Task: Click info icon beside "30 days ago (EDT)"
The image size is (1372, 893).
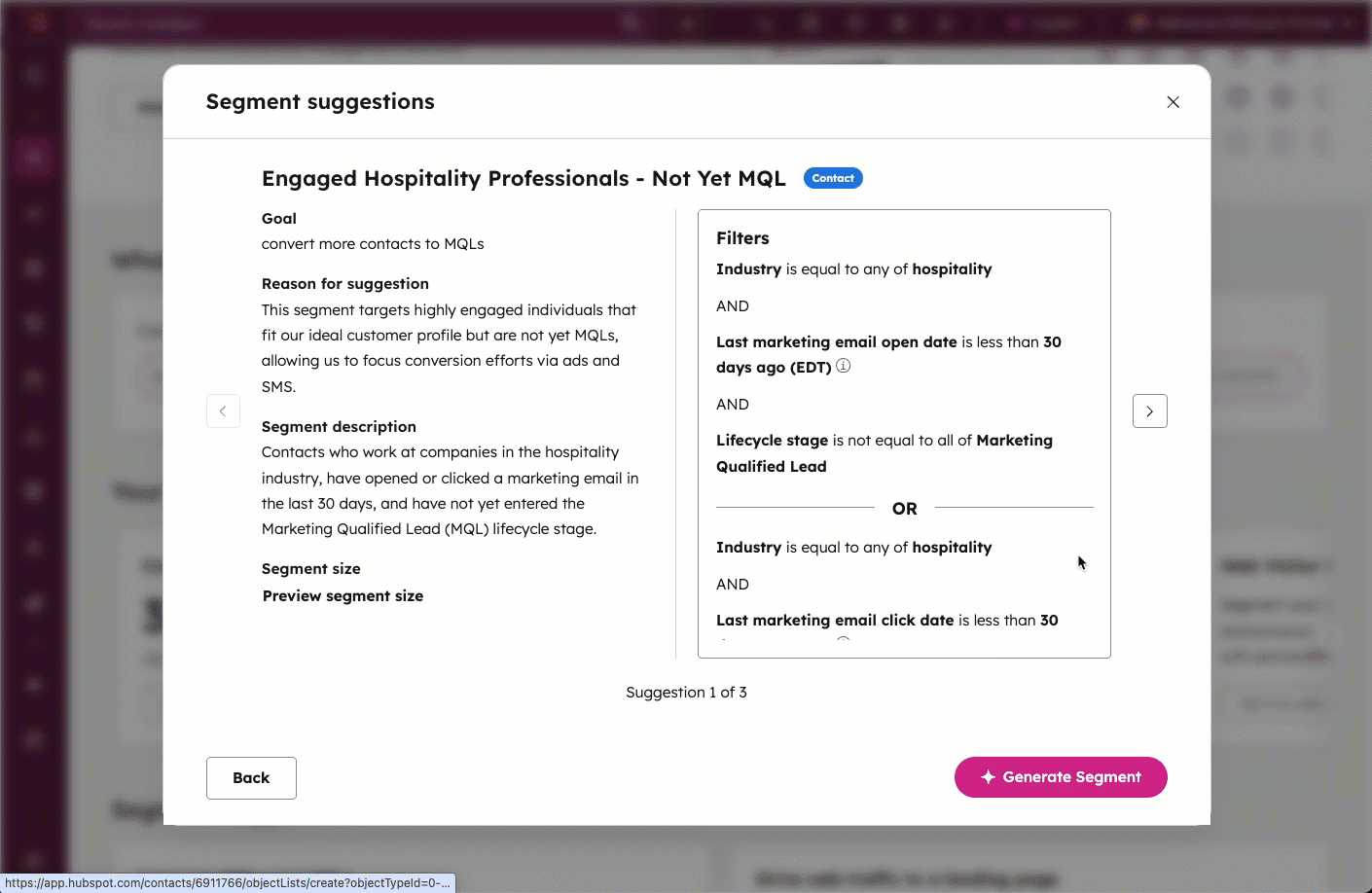Action: click(x=844, y=367)
